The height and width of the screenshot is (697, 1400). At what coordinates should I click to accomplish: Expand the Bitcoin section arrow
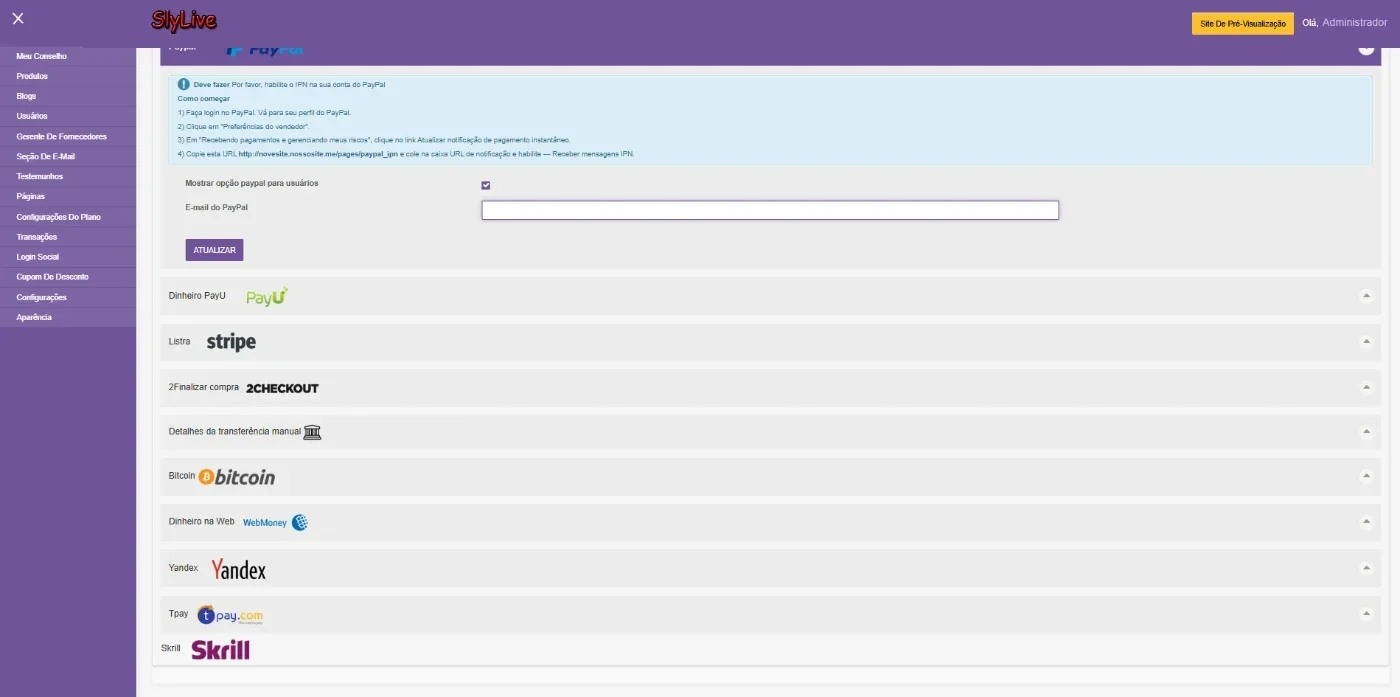[x=1366, y=477]
